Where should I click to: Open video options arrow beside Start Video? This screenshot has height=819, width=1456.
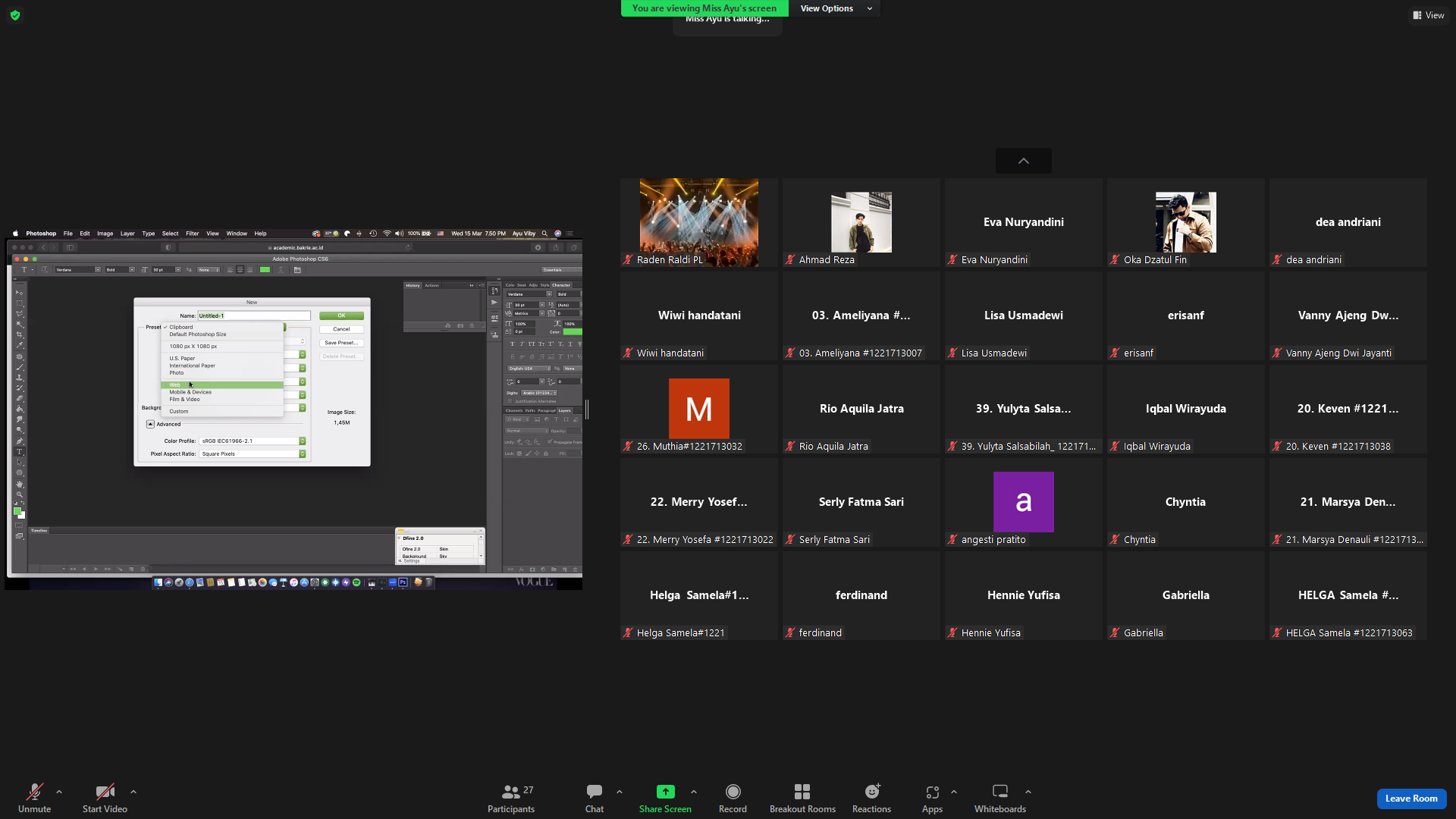tap(133, 792)
